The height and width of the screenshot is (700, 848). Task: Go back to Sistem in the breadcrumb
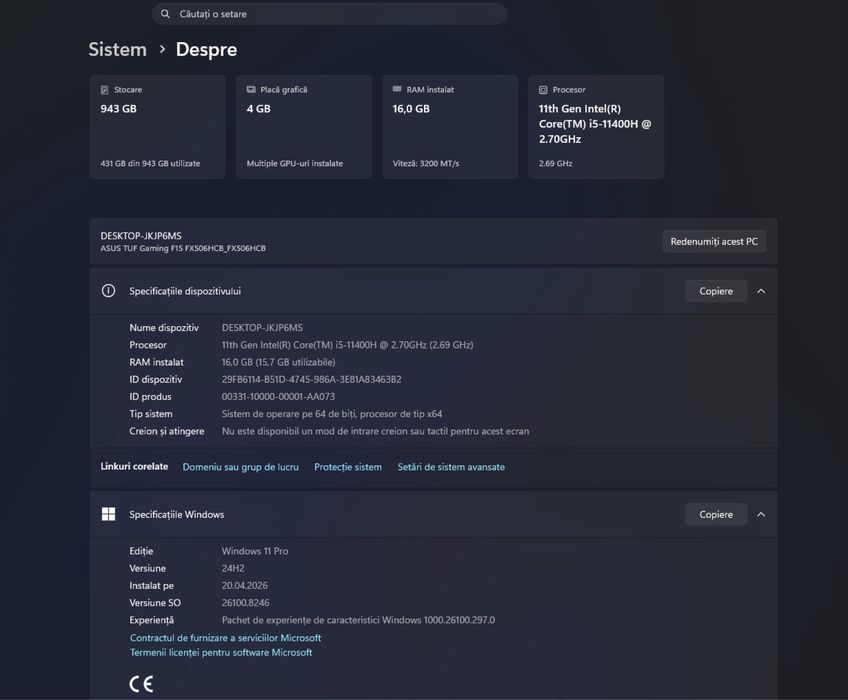click(117, 49)
